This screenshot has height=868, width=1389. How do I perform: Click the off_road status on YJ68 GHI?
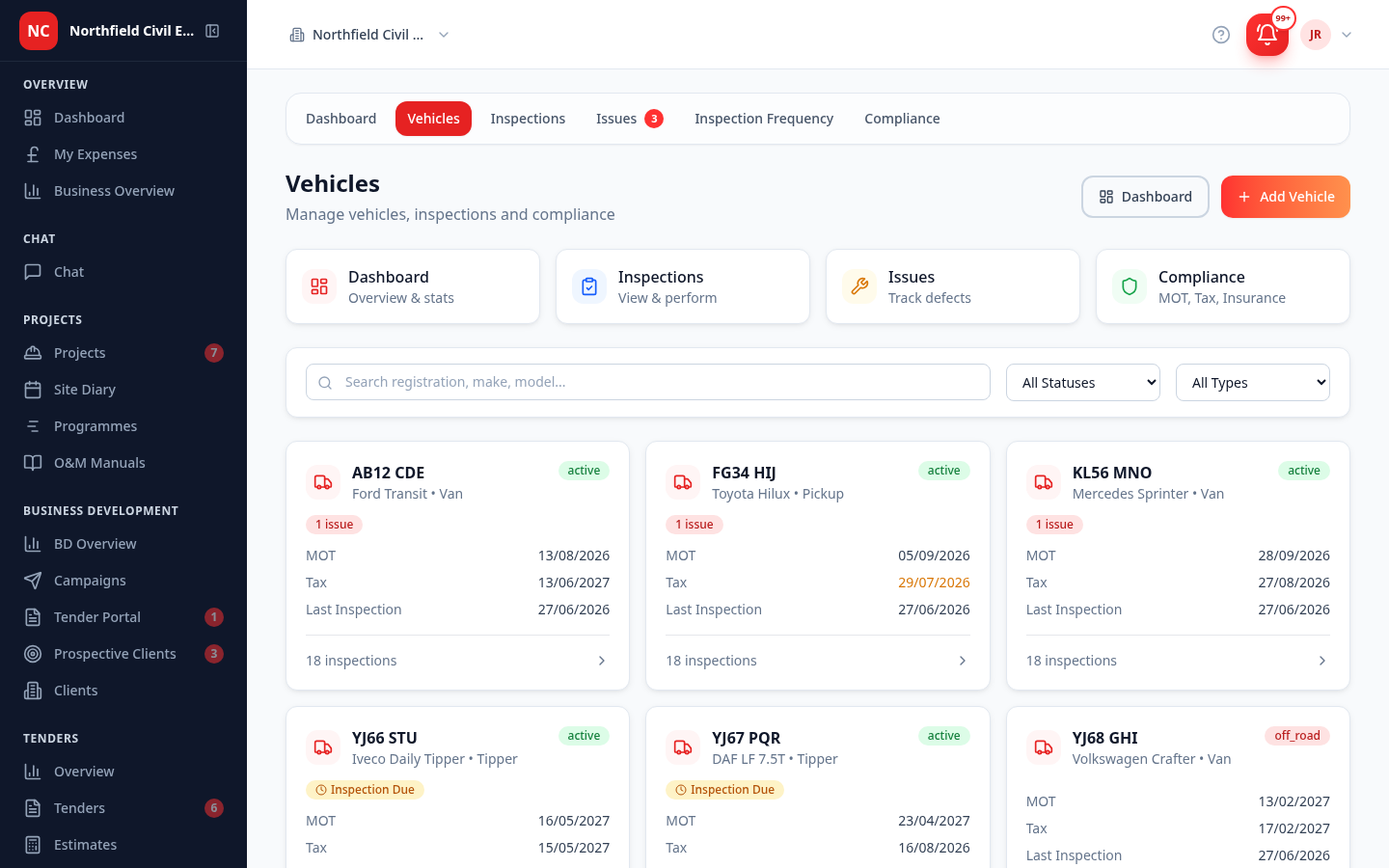coord(1297,736)
